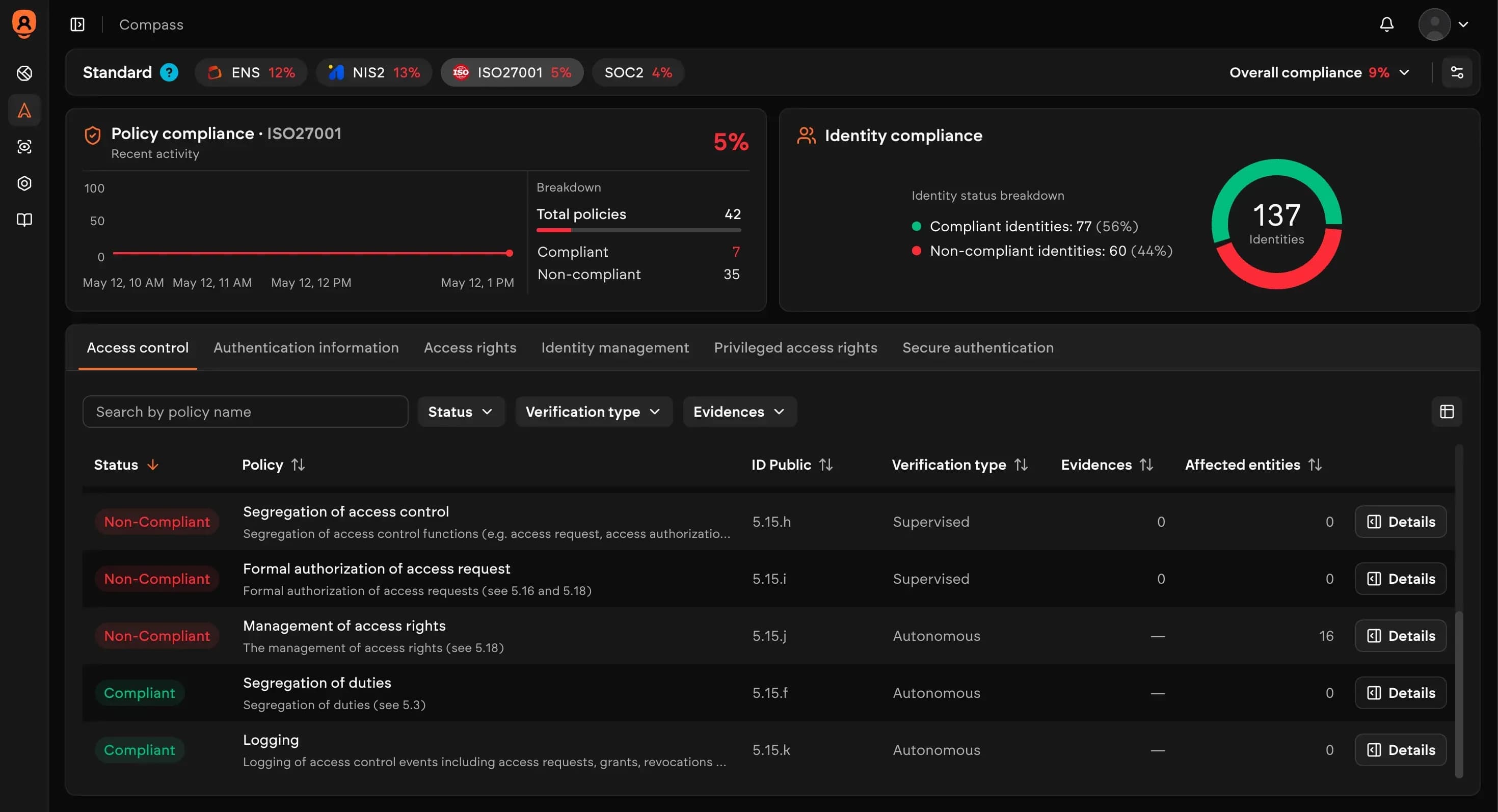The width and height of the screenshot is (1498, 812).
Task: Click the Non-Compliant badge for policy 5.15.j
Action: click(157, 635)
